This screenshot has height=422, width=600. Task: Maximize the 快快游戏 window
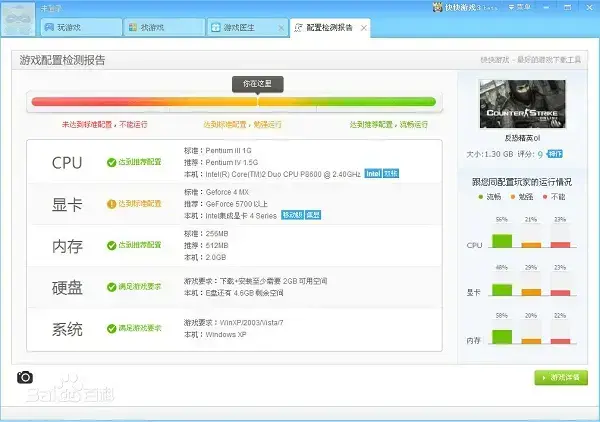click(x=568, y=7)
